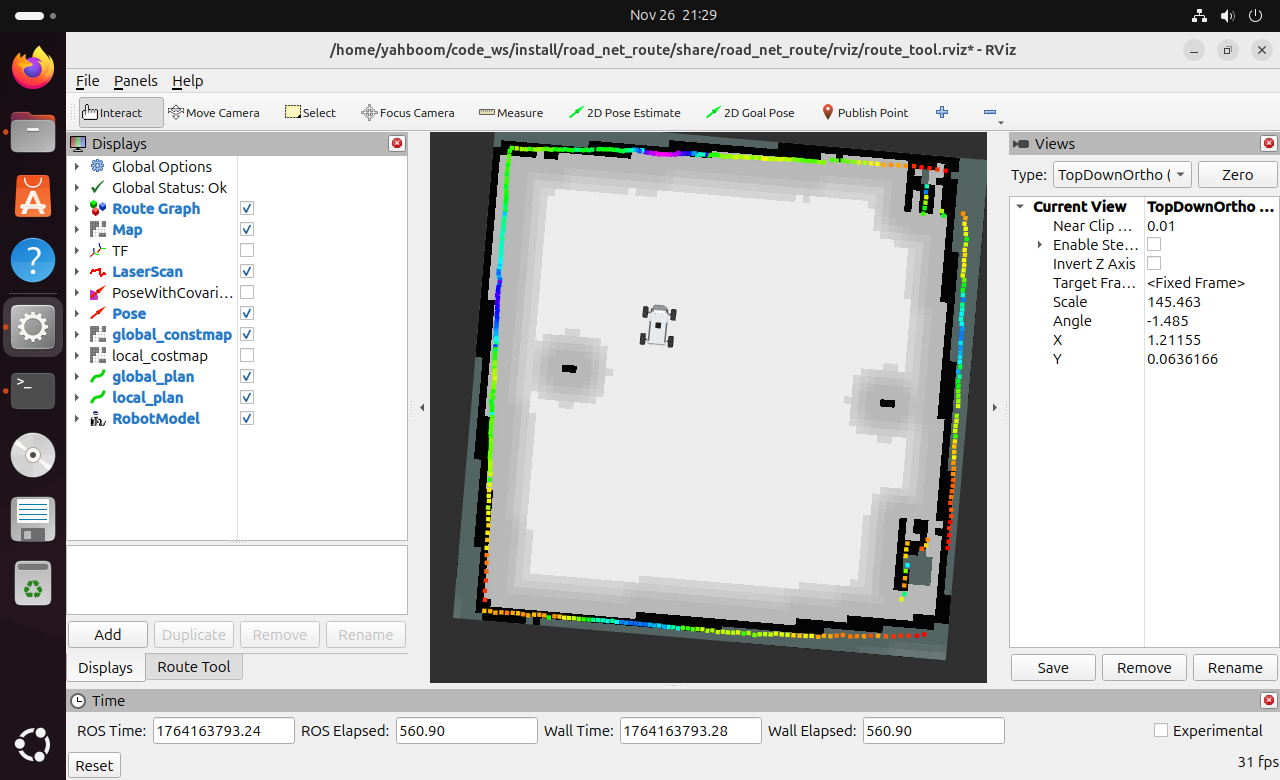Image resolution: width=1280 pixels, height=780 pixels.
Task: Select the Focus Camera tool
Action: 407,113
